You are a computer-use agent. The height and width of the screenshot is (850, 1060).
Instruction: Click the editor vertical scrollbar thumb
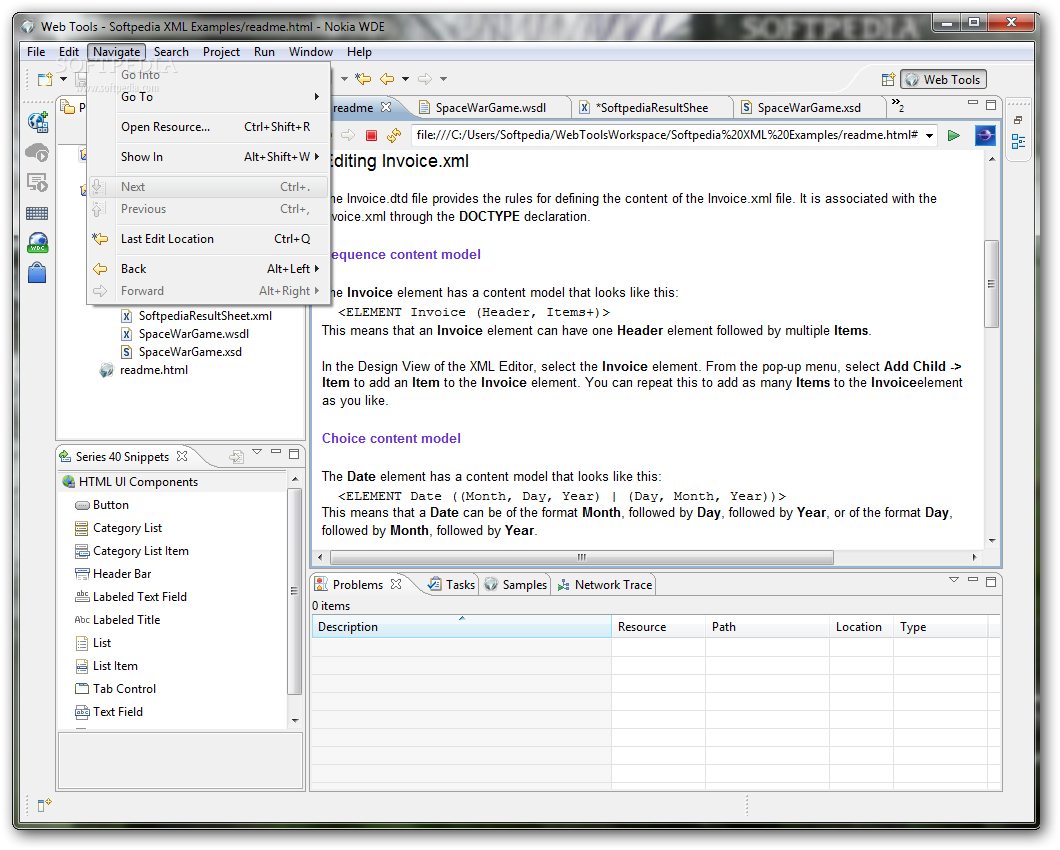992,284
